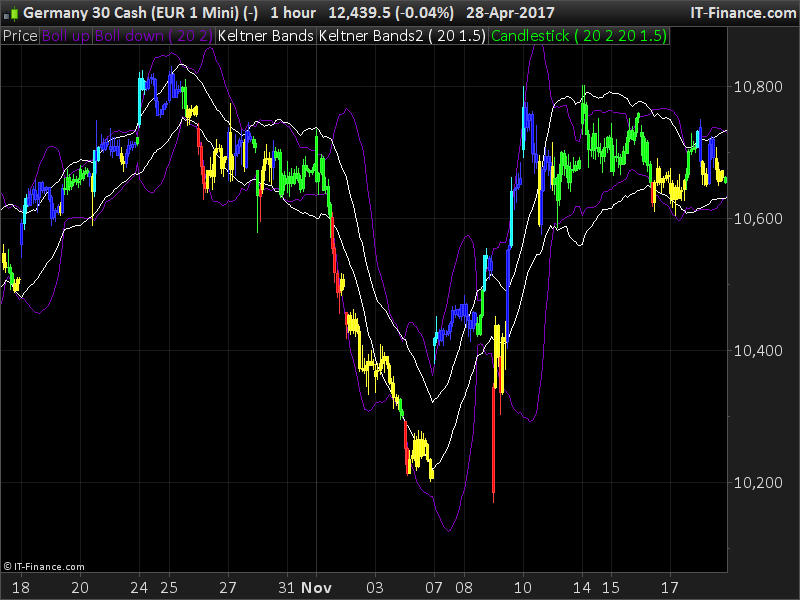Click the 28-Apr-2017 date text
Image resolution: width=800 pixels, height=600 pixels.
coord(510,13)
